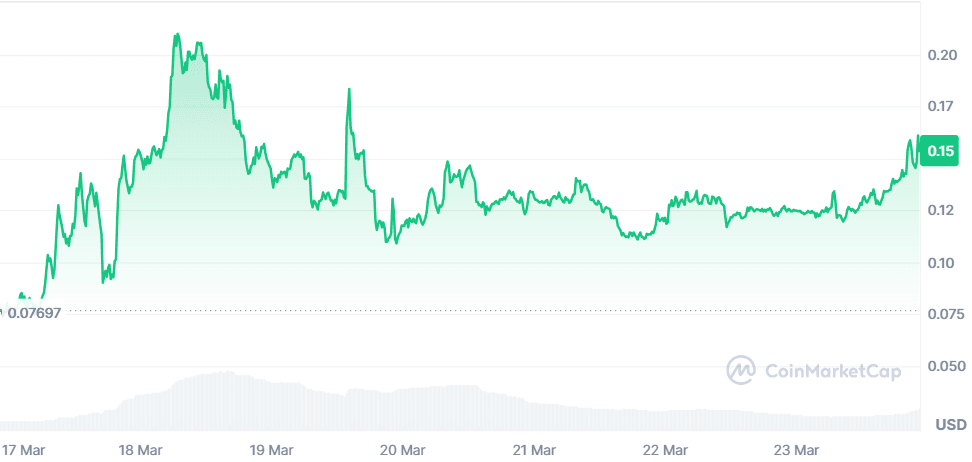The height and width of the screenshot is (462, 972).
Task: Click the 0.07697 starting price label
Action: tap(34, 313)
